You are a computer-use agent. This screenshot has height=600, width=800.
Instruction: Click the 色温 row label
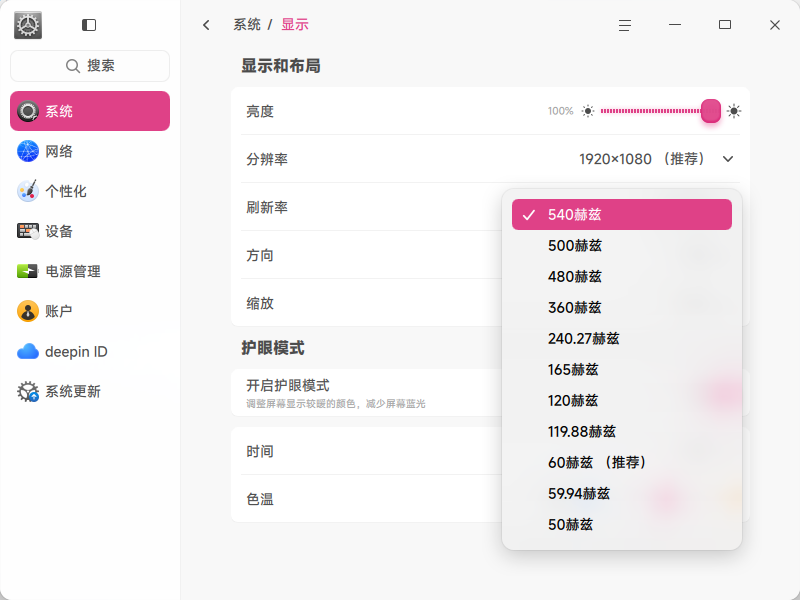click(x=260, y=499)
